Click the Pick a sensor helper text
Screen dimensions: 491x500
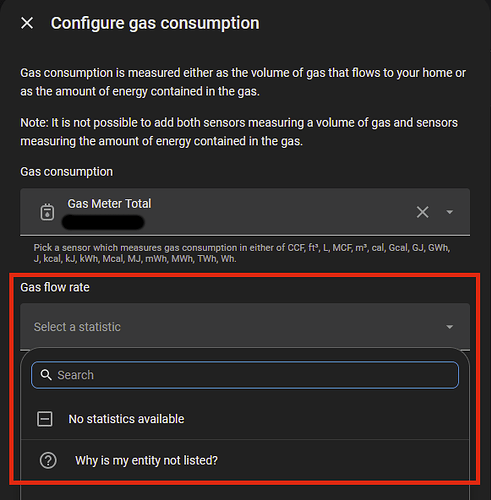pos(242,253)
